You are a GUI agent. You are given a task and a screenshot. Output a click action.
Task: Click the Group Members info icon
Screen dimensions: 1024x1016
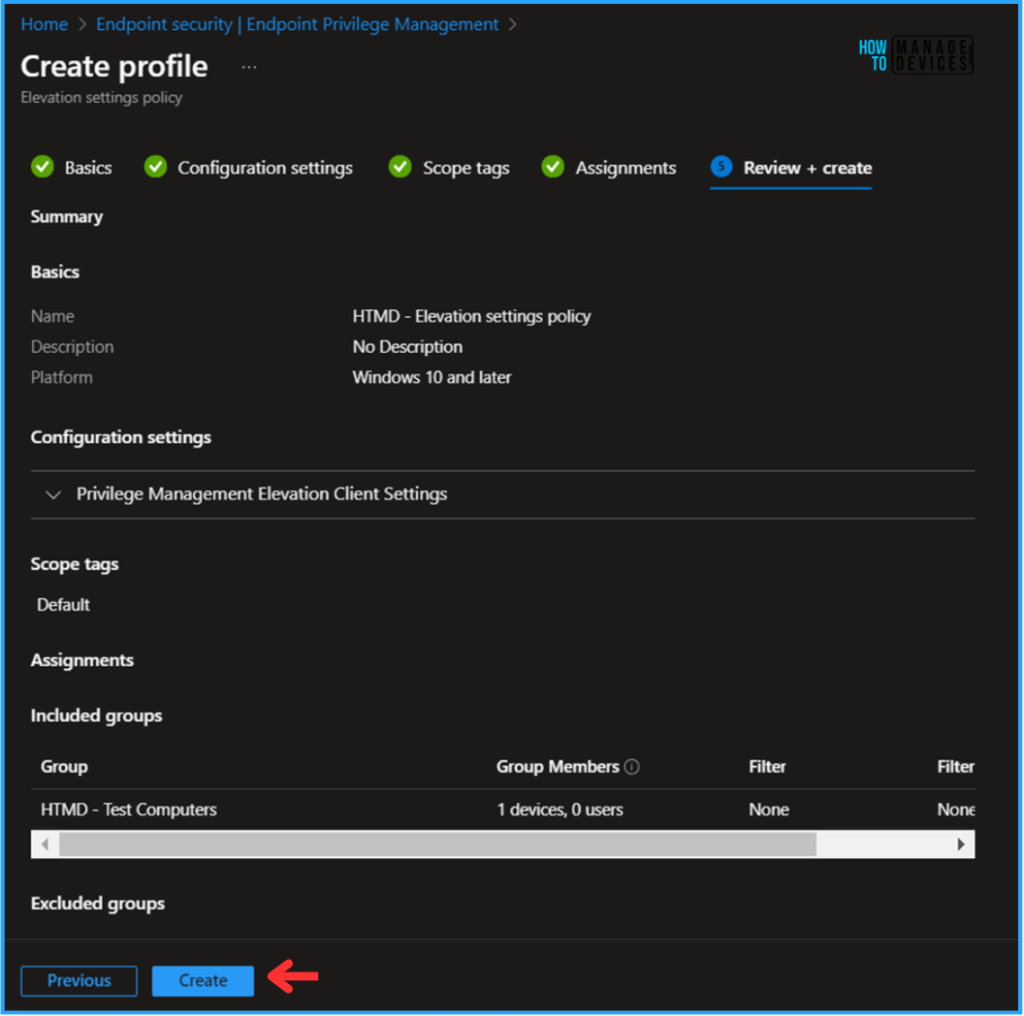pos(632,767)
